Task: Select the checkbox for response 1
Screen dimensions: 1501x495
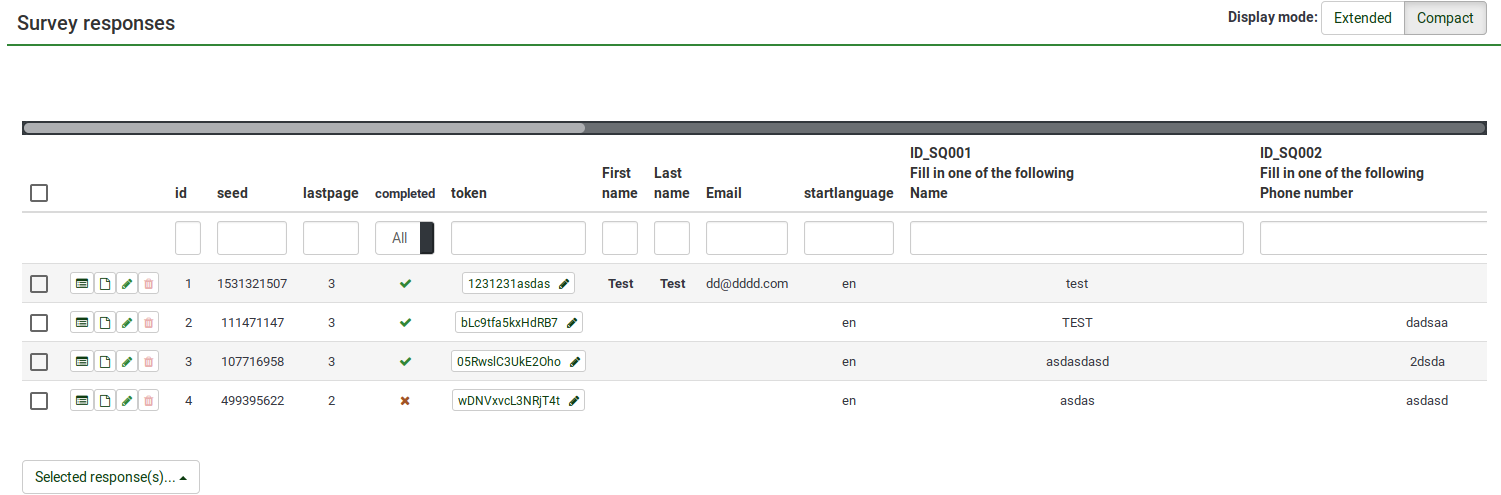Action: tap(39, 284)
